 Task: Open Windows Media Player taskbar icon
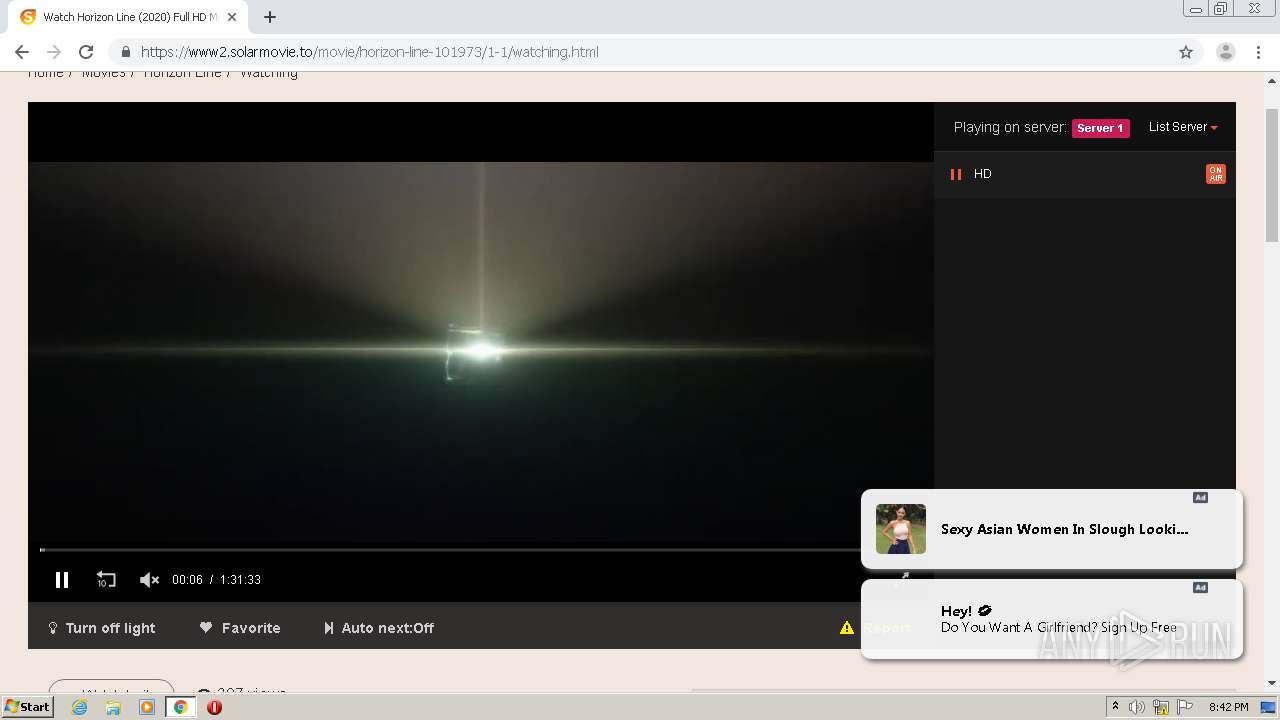147,707
